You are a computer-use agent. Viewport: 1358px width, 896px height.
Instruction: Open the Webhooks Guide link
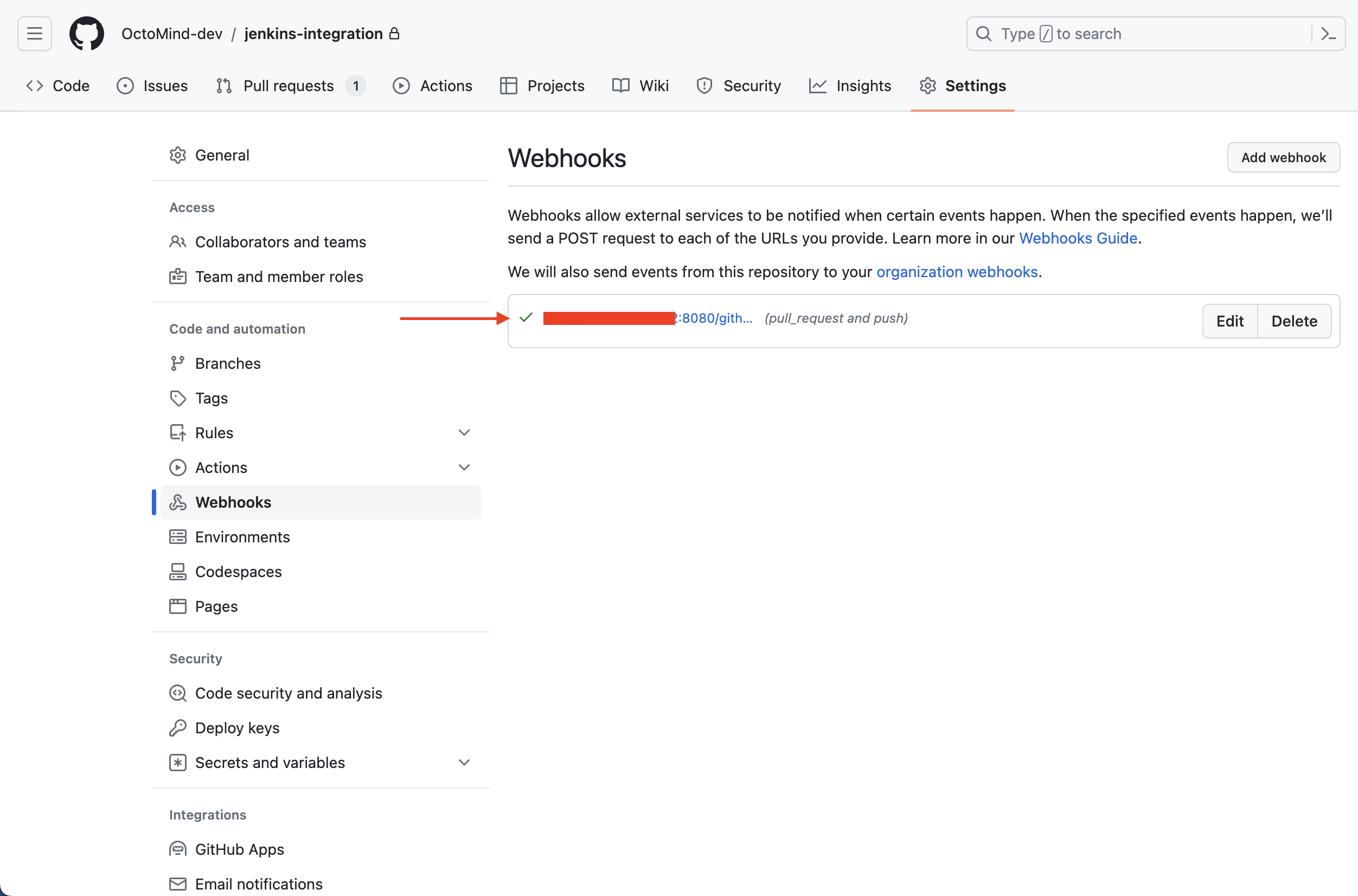pyautogui.click(x=1078, y=238)
